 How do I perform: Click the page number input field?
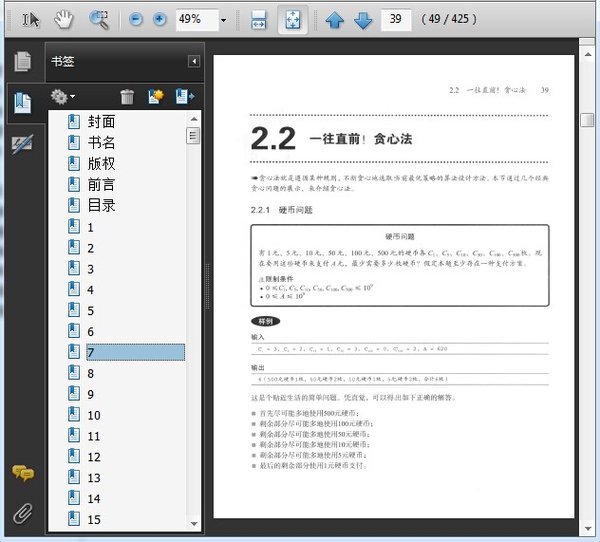point(396,19)
